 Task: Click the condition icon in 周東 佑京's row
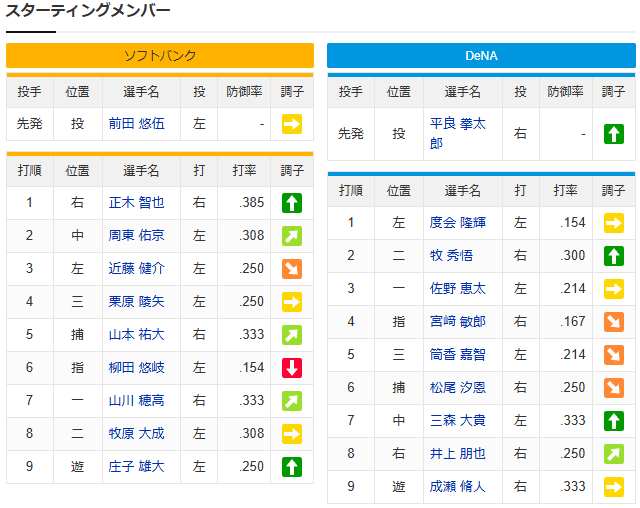click(292, 236)
